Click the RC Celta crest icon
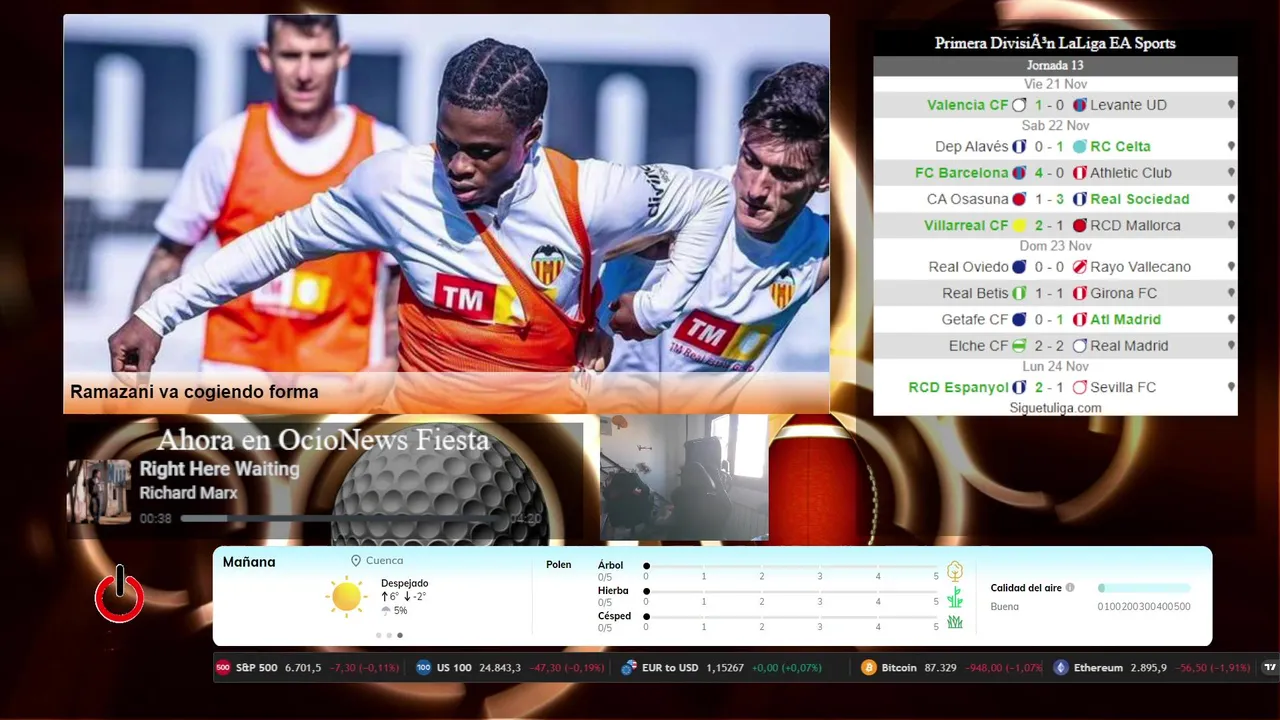Viewport: 1280px width, 720px height. click(1080, 146)
